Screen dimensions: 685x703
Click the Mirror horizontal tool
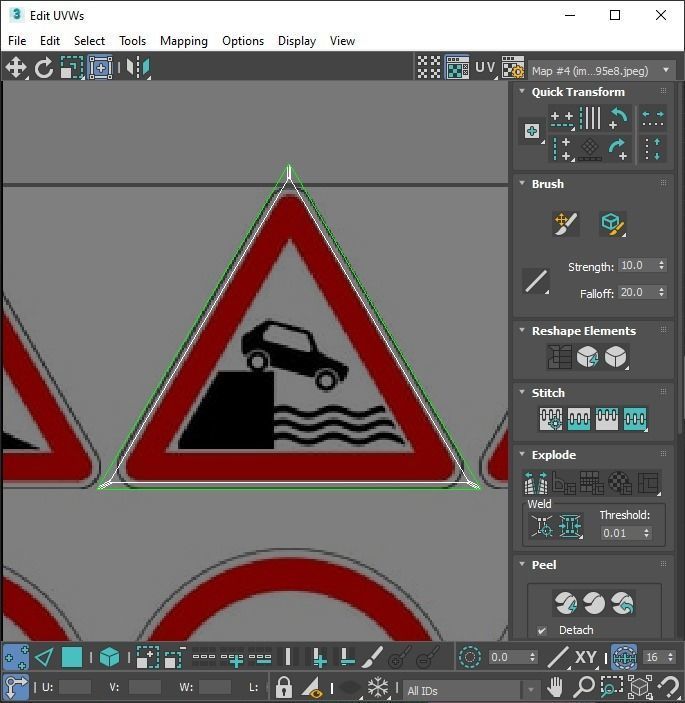[x=138, y=68]
